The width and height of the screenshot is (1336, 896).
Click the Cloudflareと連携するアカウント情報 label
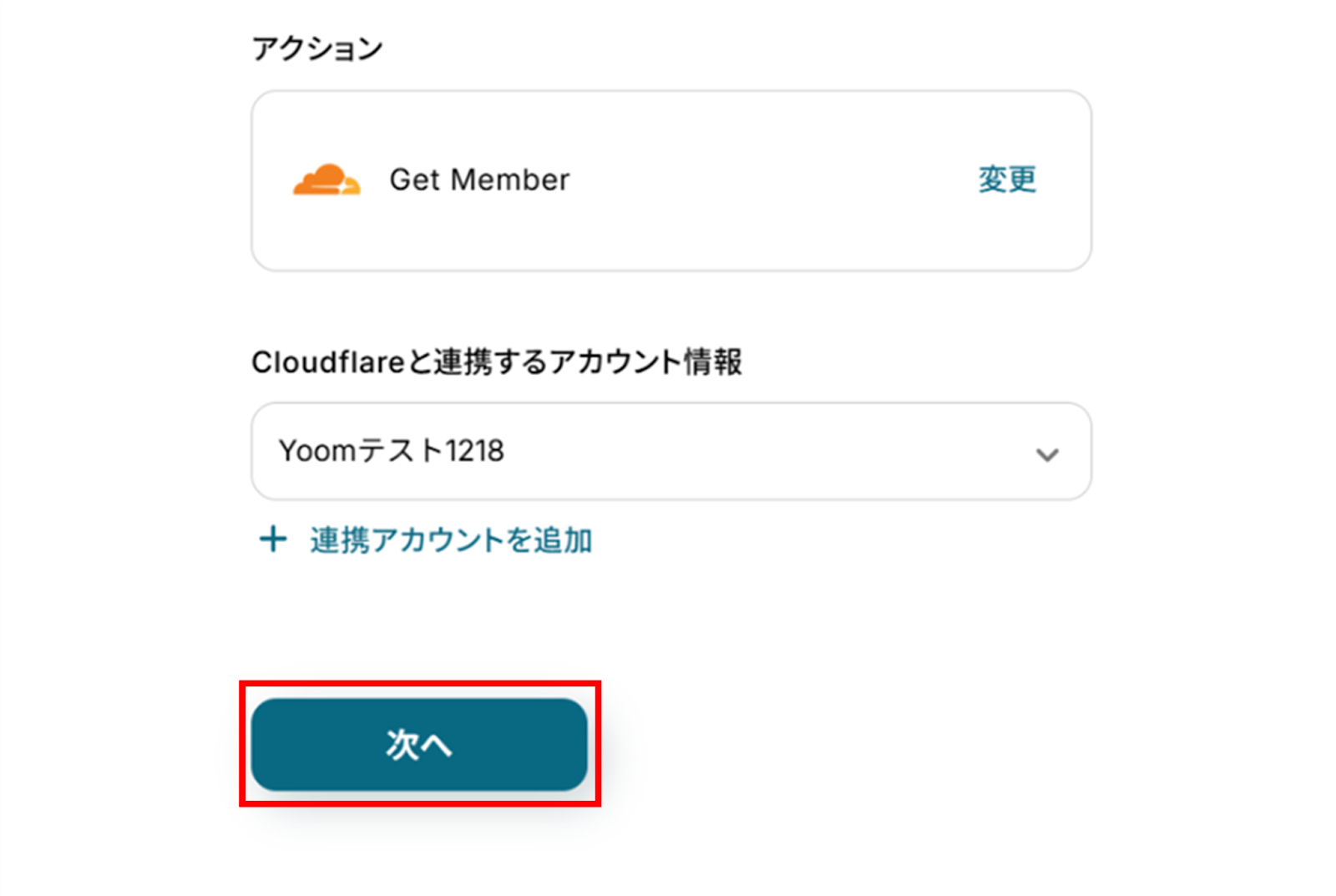(497, 362)
